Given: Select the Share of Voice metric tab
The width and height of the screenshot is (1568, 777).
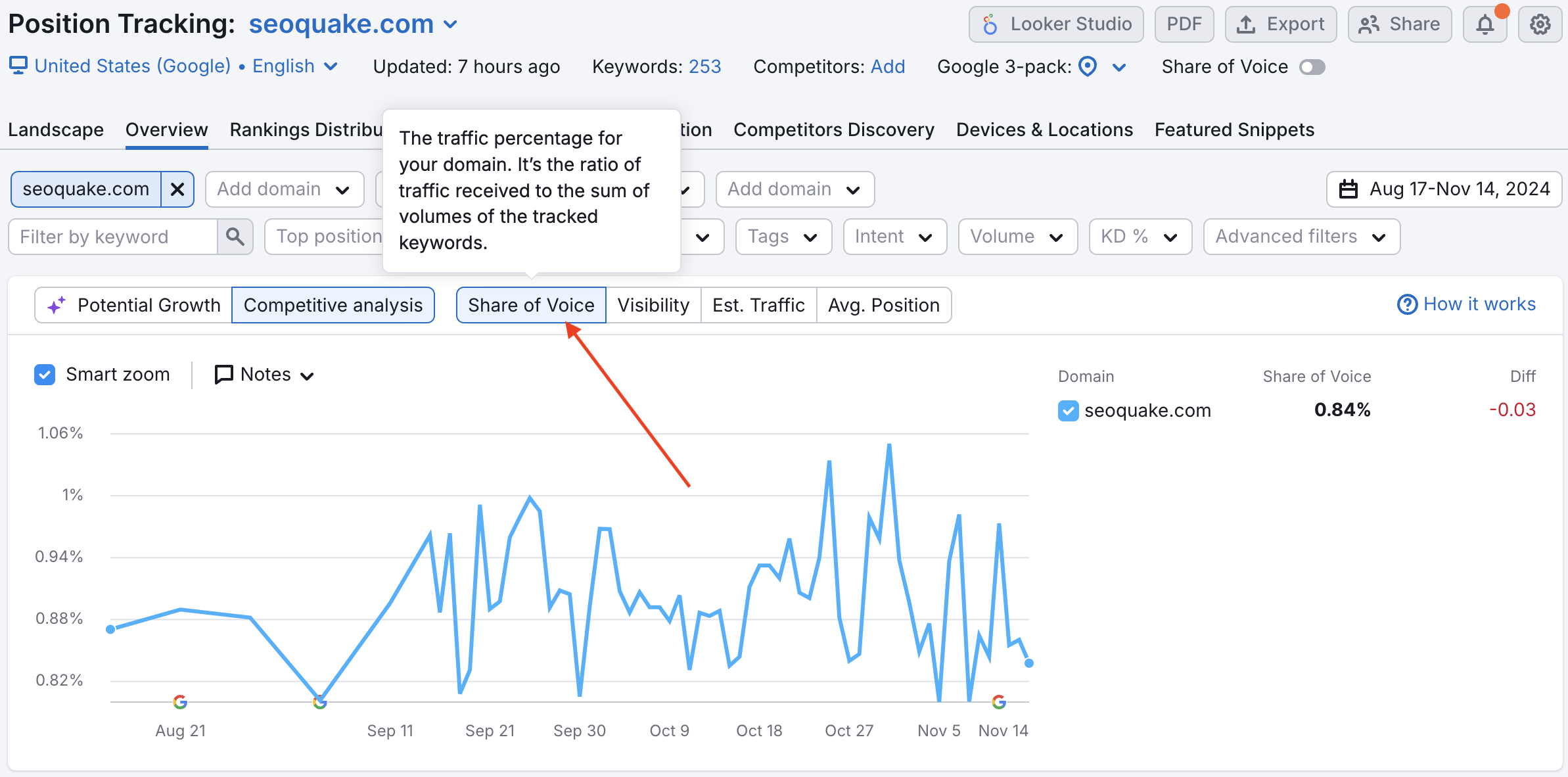Looking at the screenshot, I should pos(531,305).
